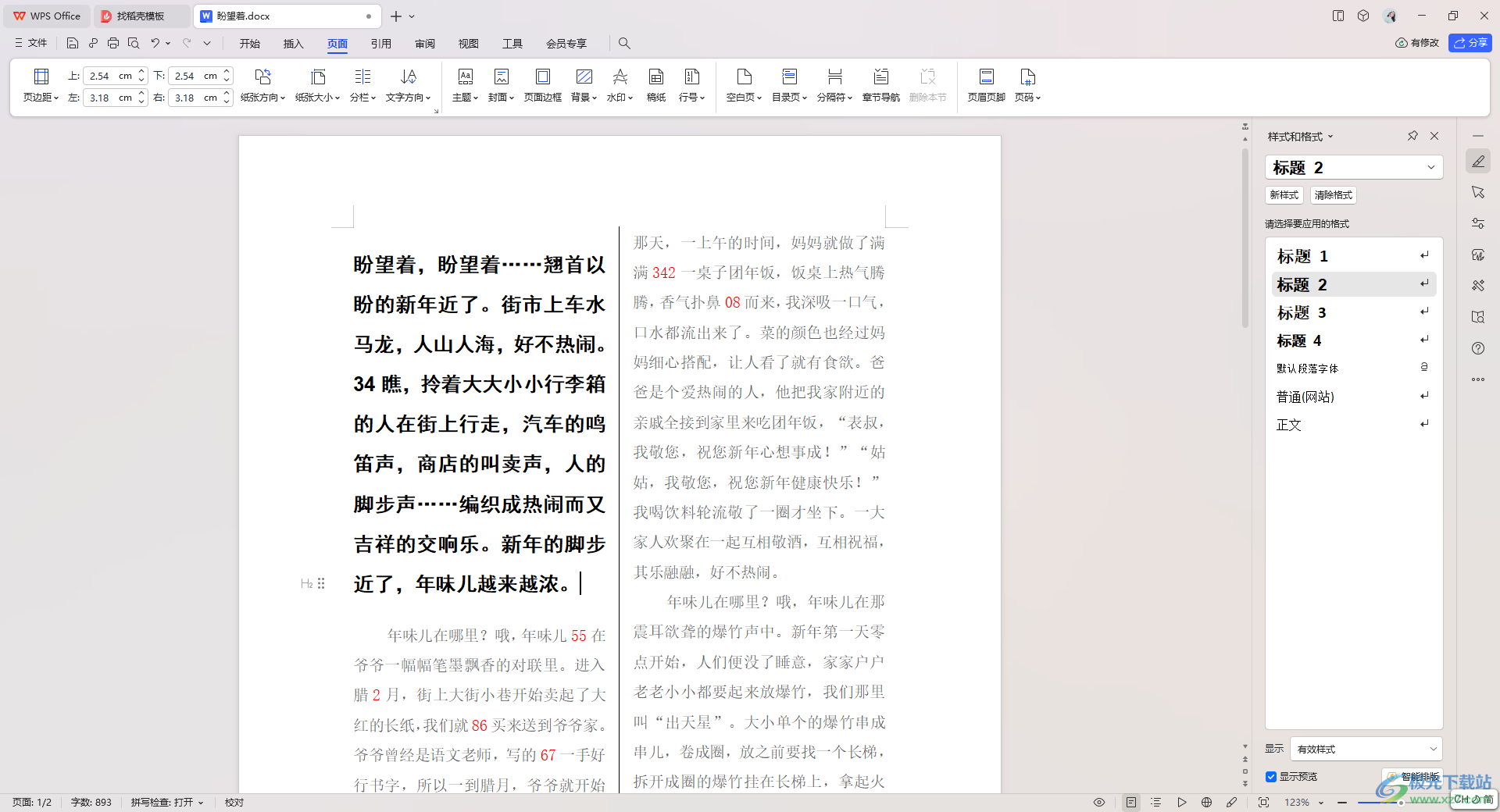Close the 样式和格式 side panel

click(1434, 136)
